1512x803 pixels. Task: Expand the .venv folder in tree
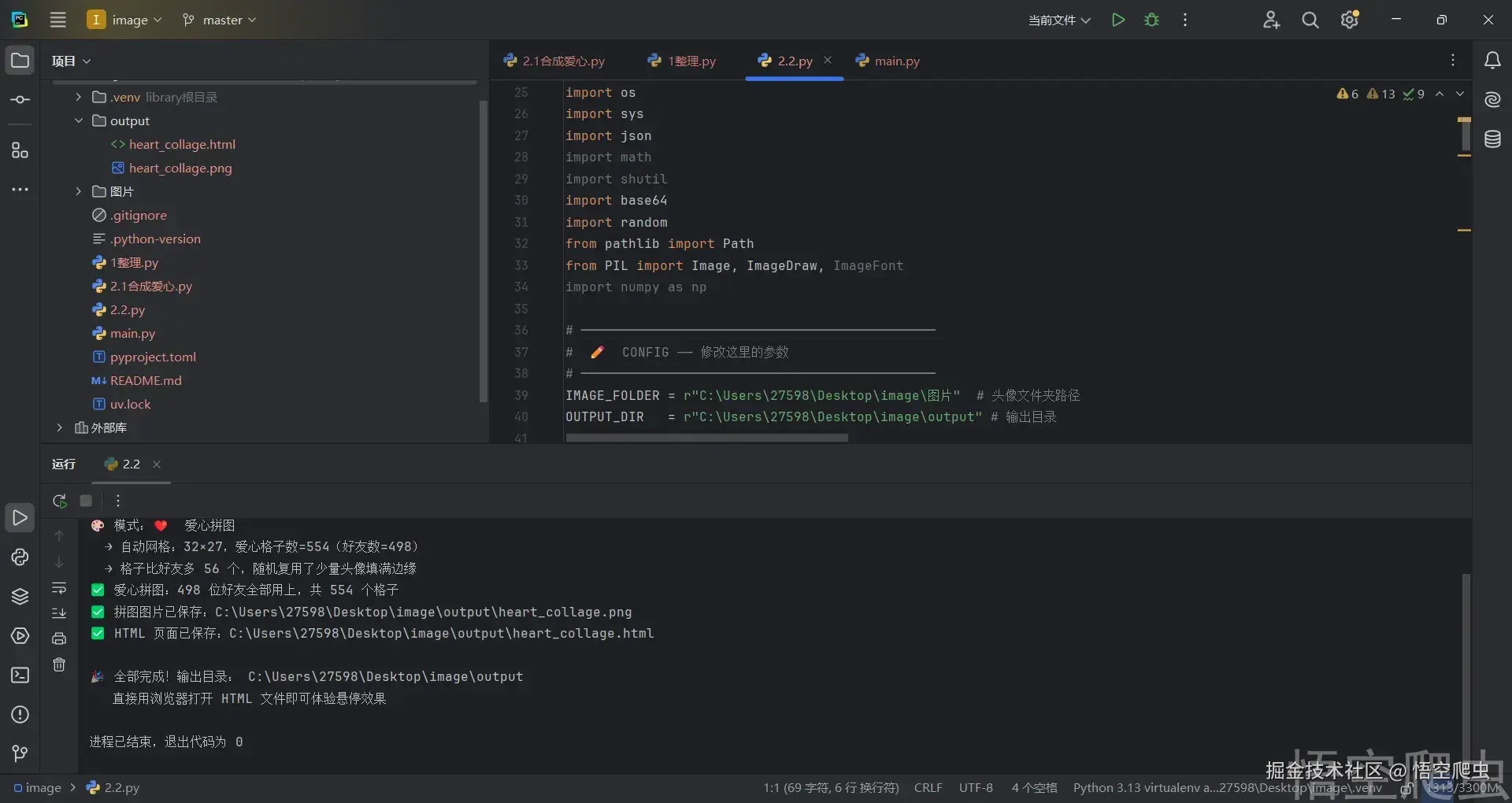78,97
